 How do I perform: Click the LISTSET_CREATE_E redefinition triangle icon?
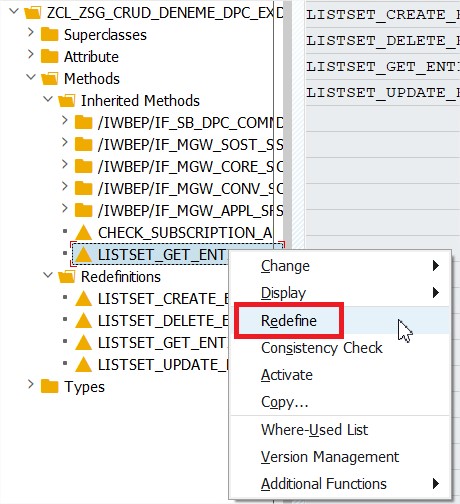(x=83, y=299)
